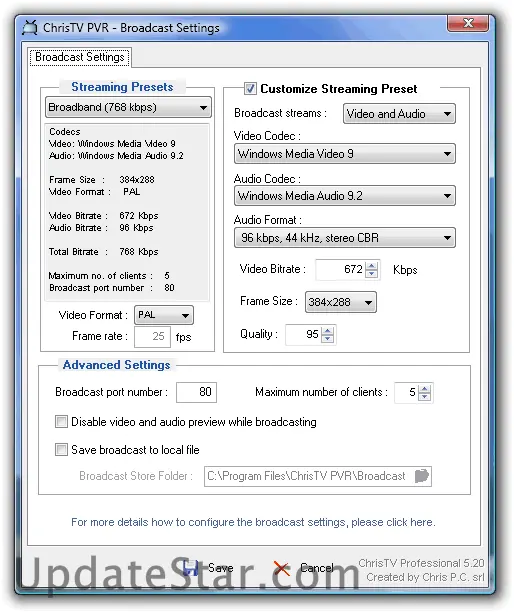Click the Broadcast port number field
This screenshot has height=613, width=514.
pos(196,392)
